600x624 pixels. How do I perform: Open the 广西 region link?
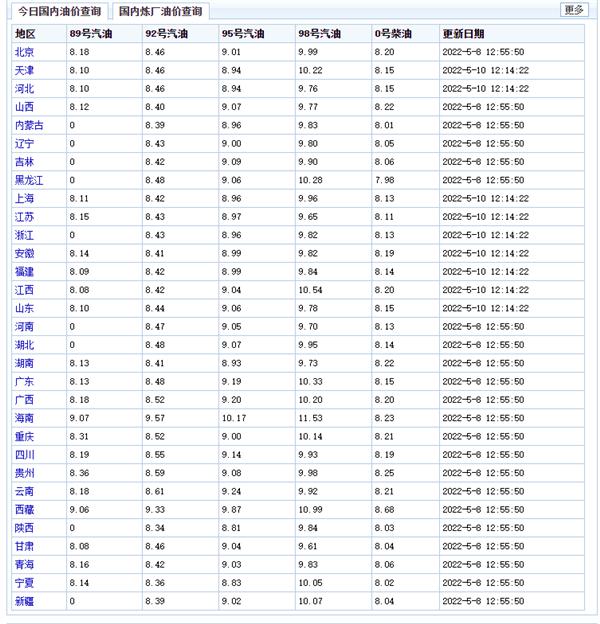pyautogui.click(x=24, y=400)
